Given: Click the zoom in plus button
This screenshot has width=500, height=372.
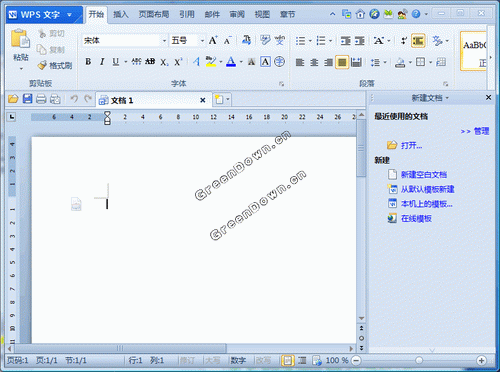Looking at the screenshot, I should point(481,360).
